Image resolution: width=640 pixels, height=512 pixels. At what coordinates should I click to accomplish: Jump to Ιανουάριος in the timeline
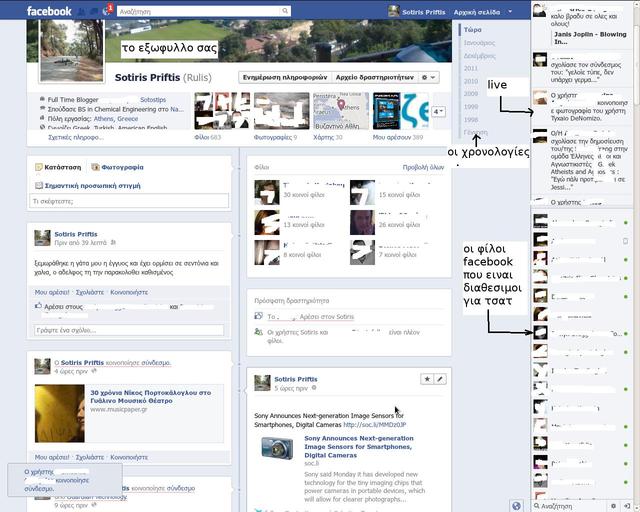click(x=479, y=43)
